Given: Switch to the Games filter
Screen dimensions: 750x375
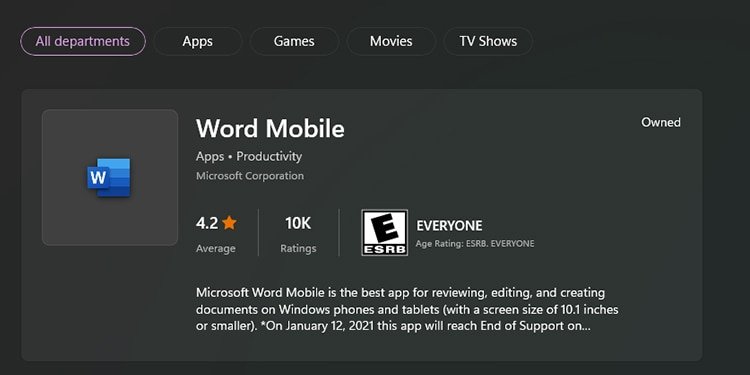Looking at the screenshot, I should [294, 42].
